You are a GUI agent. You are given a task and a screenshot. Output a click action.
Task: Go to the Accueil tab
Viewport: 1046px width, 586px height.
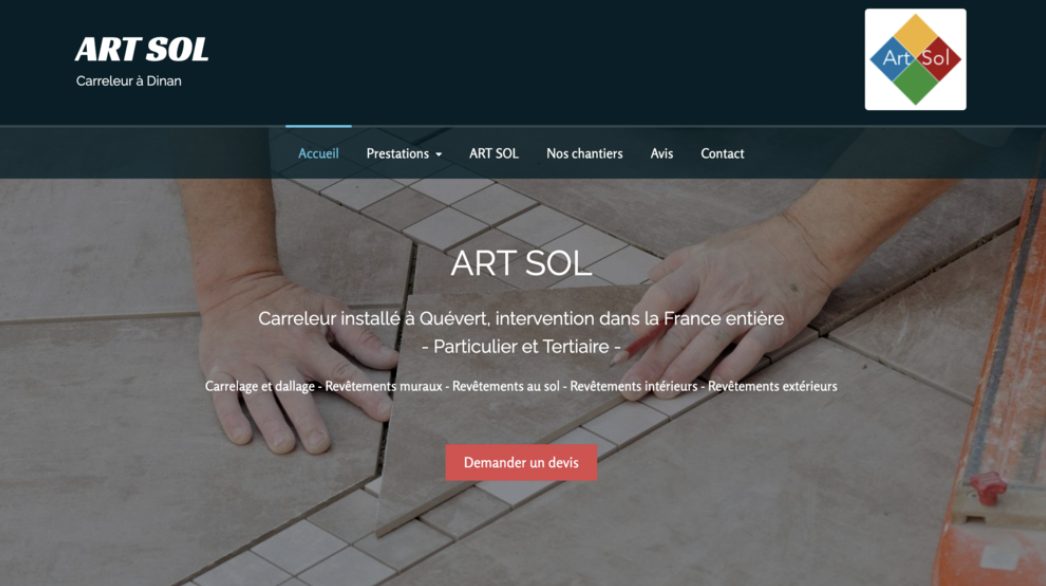(318, 154)
